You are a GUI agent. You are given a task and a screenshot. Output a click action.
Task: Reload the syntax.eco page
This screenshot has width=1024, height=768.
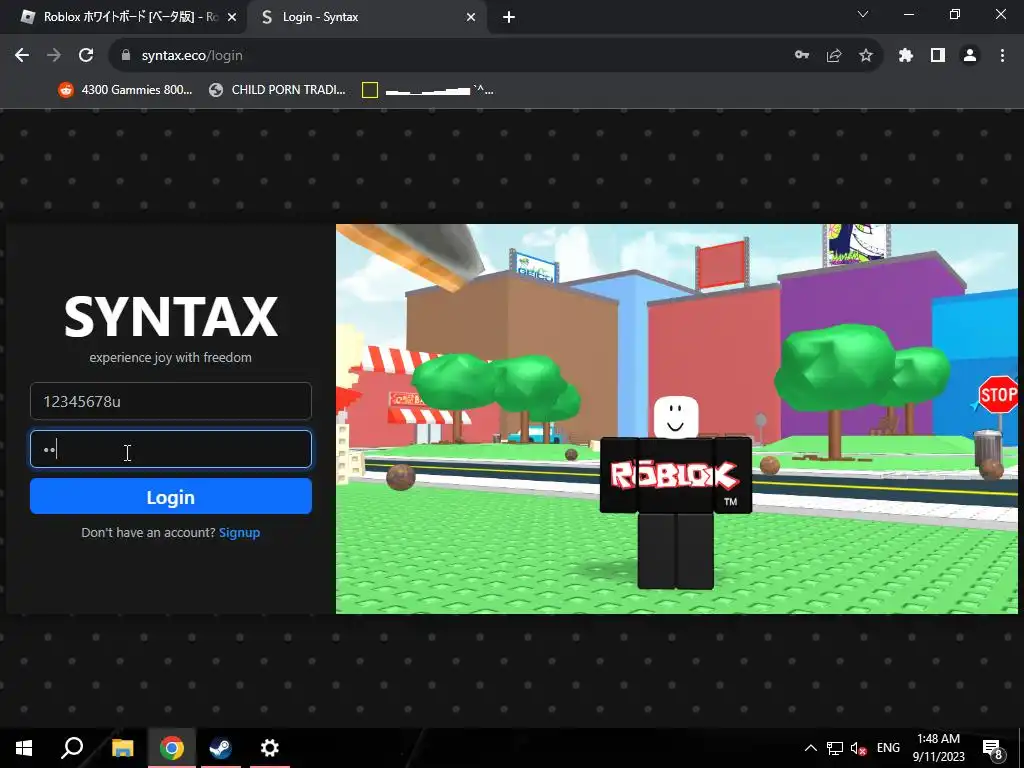click(x=86, y=56)
